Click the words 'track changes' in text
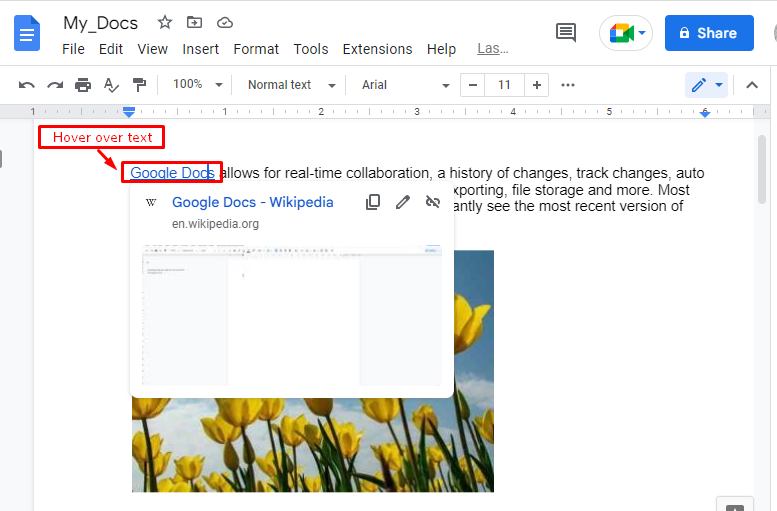Screen dimensions: 777x511 tap(622, 173)
